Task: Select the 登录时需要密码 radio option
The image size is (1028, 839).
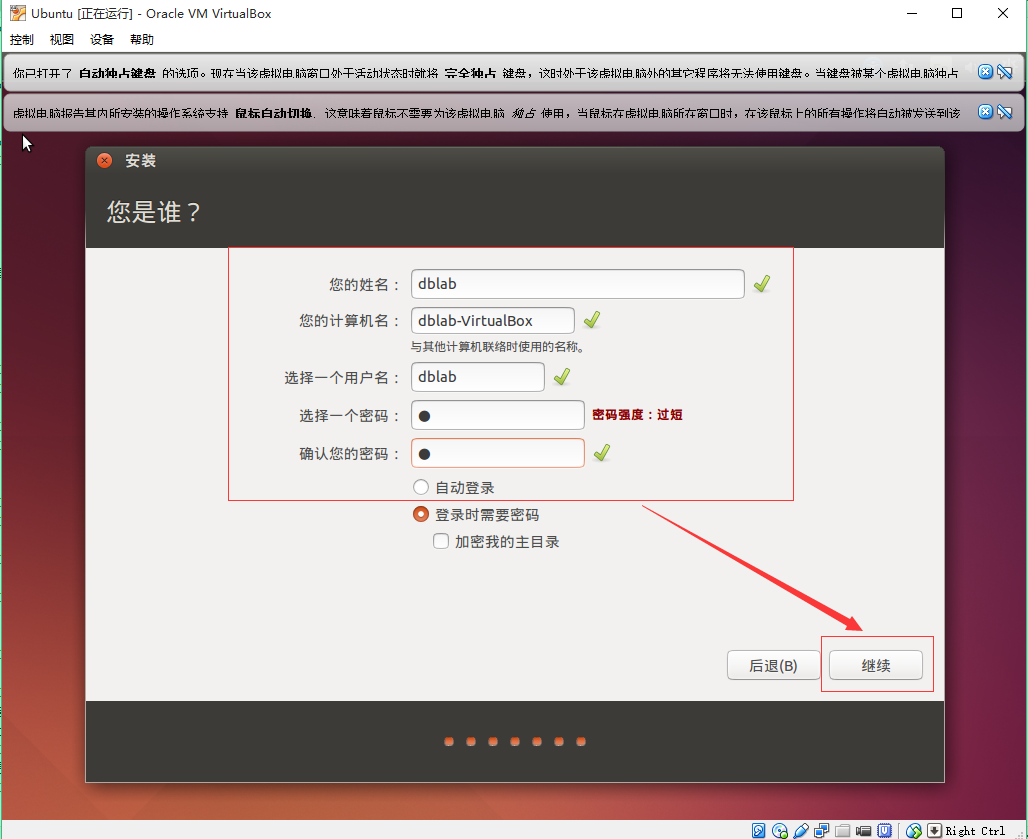Action: point(421,515)
